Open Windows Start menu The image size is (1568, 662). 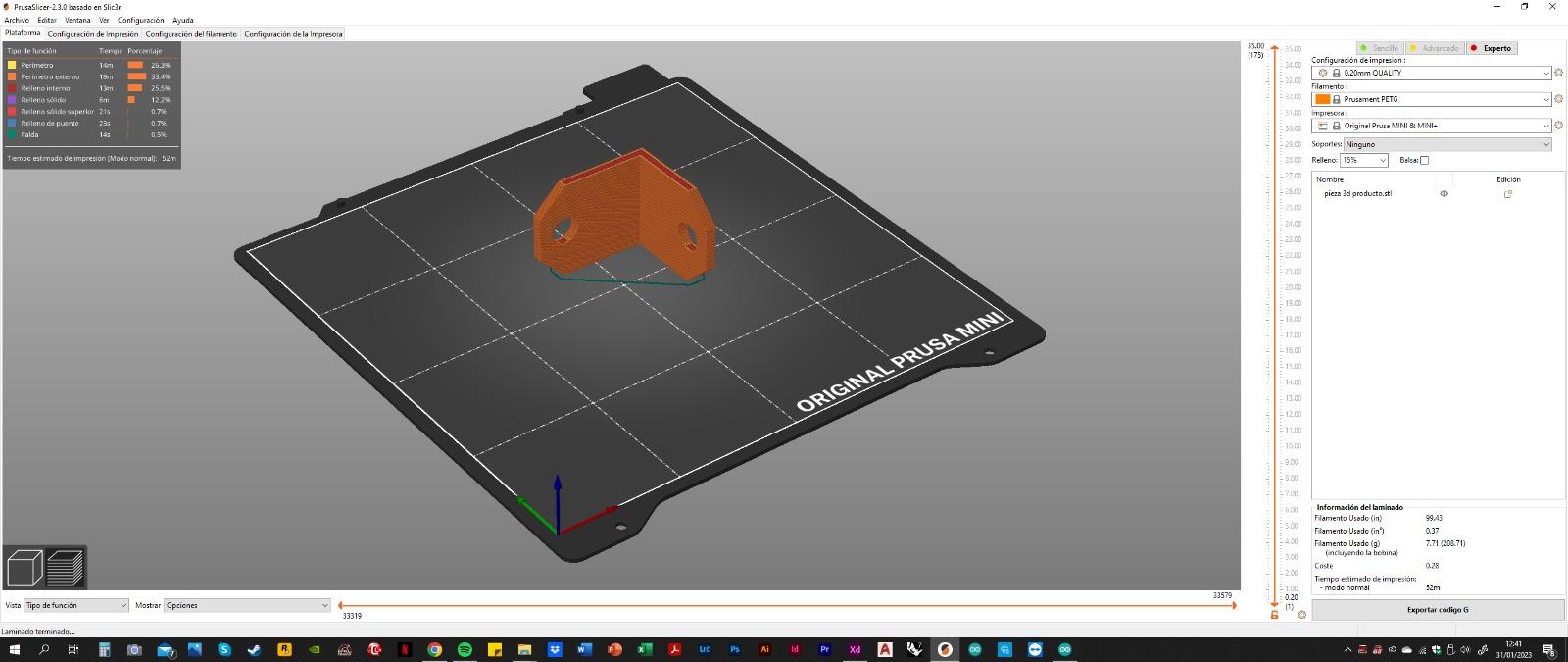15,649
